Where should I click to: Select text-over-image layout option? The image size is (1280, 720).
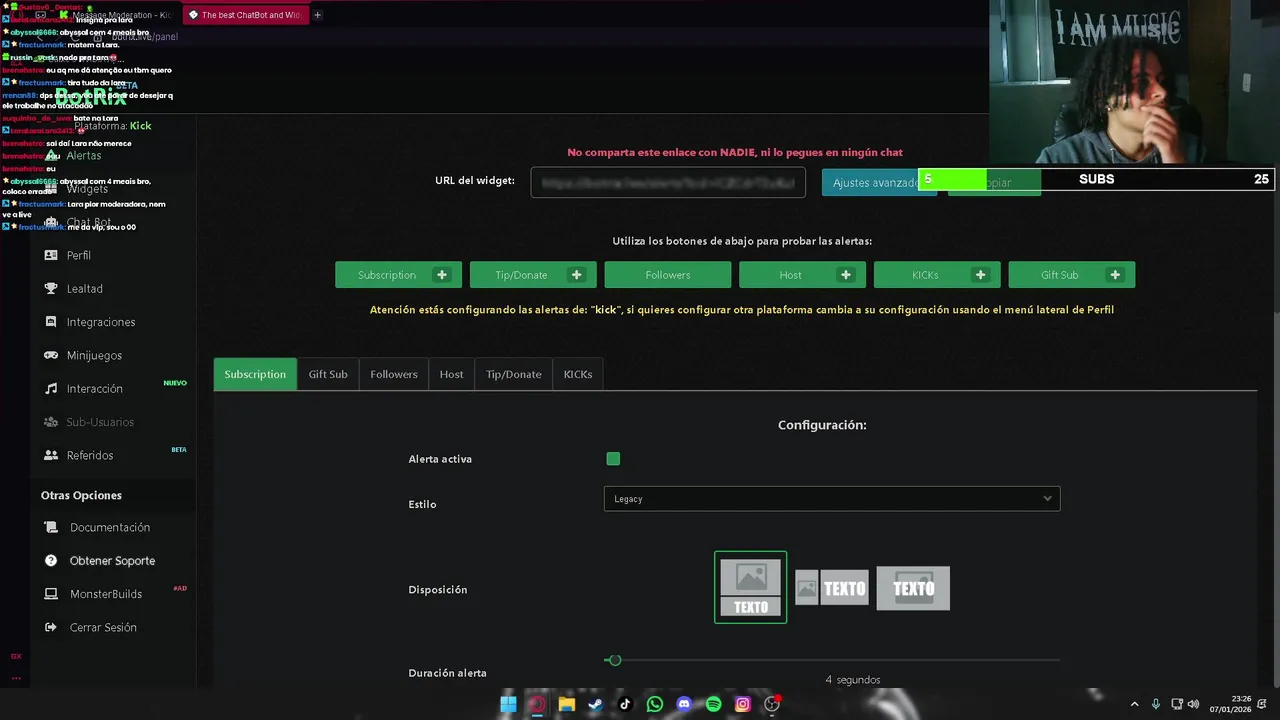[913, 588]
